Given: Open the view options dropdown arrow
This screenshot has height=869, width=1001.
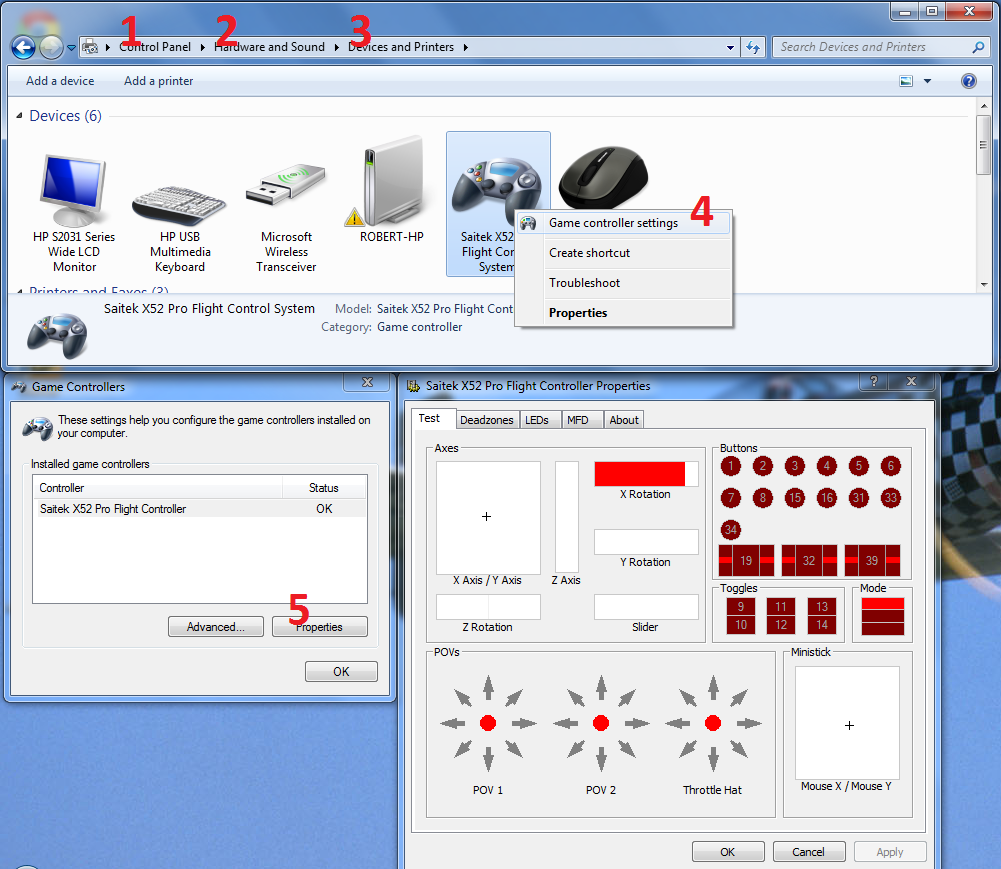Looking at the screenshot, I should (x=928, y=81).
